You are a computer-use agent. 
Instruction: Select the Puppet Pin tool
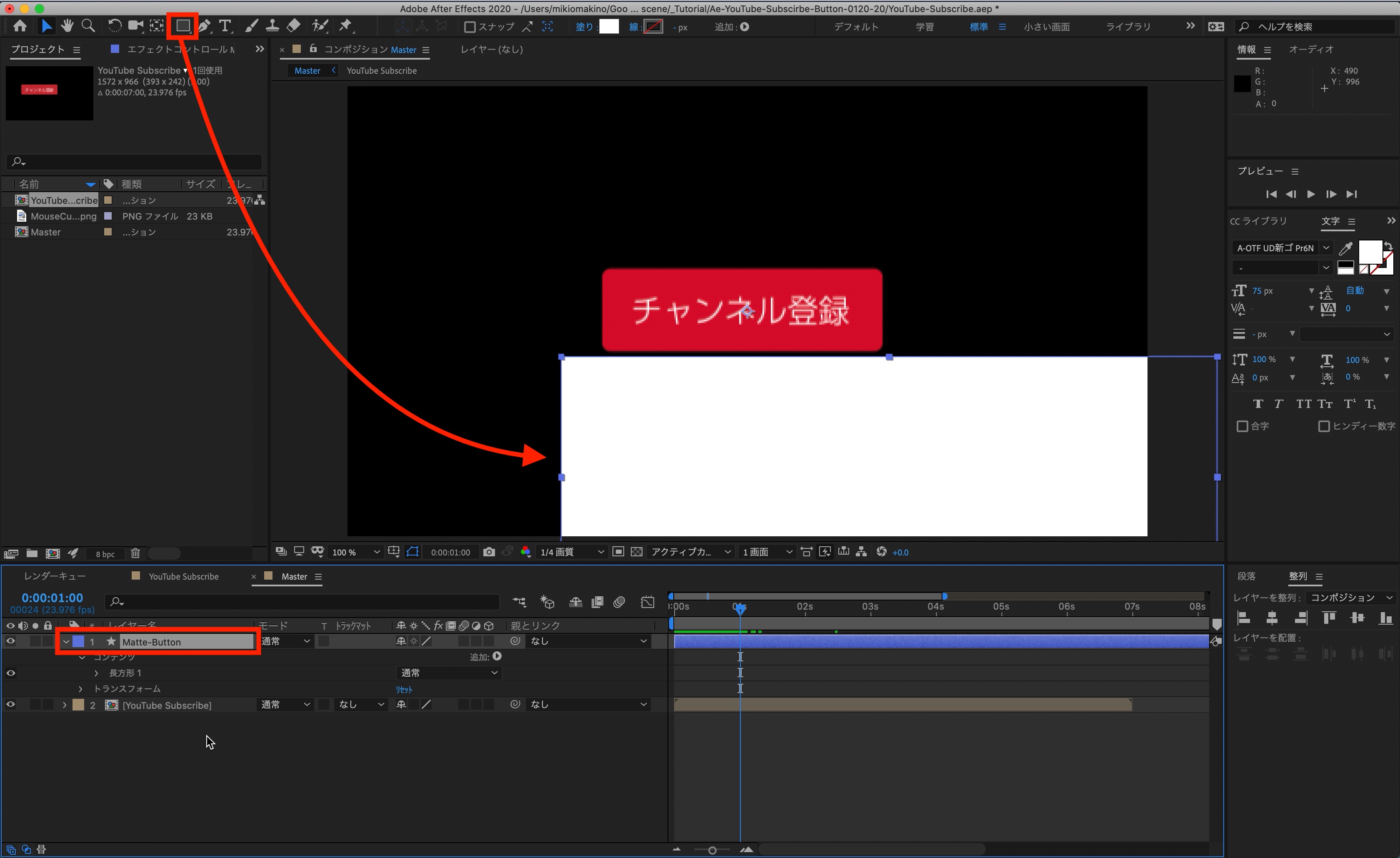pyautogui.click(x=345, y=25)
